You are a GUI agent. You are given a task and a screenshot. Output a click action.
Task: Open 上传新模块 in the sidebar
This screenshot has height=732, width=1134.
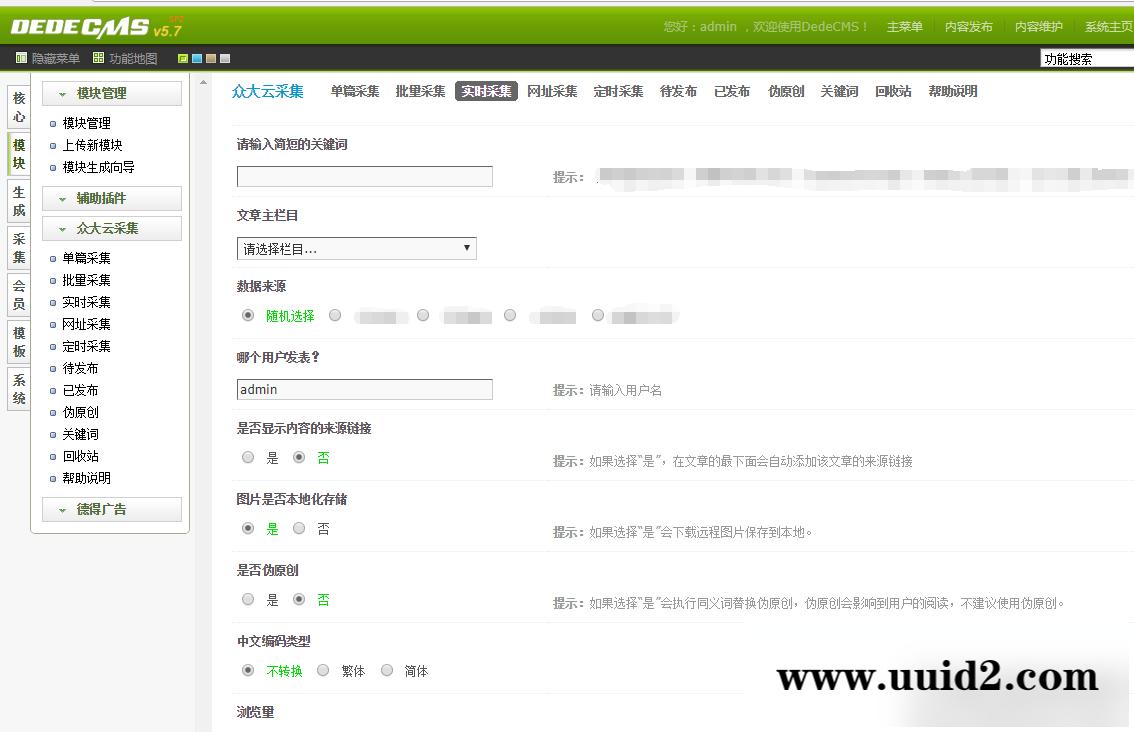pyautogui.click(x=88, y=145)
